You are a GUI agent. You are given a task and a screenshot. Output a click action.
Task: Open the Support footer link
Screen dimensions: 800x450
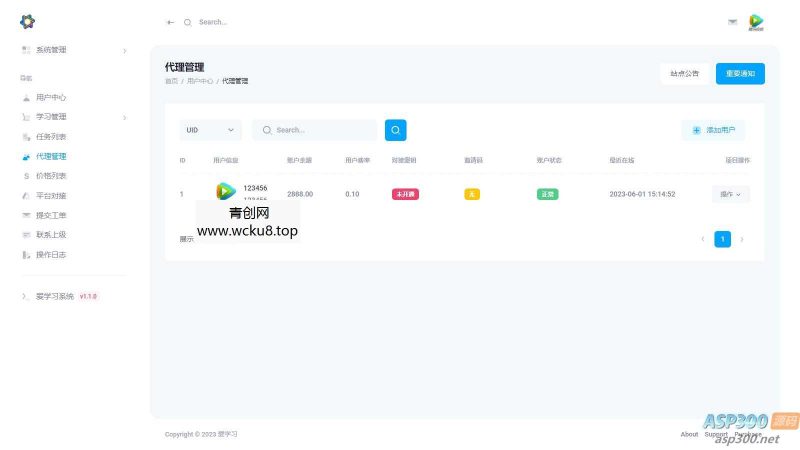pos(716,434)
